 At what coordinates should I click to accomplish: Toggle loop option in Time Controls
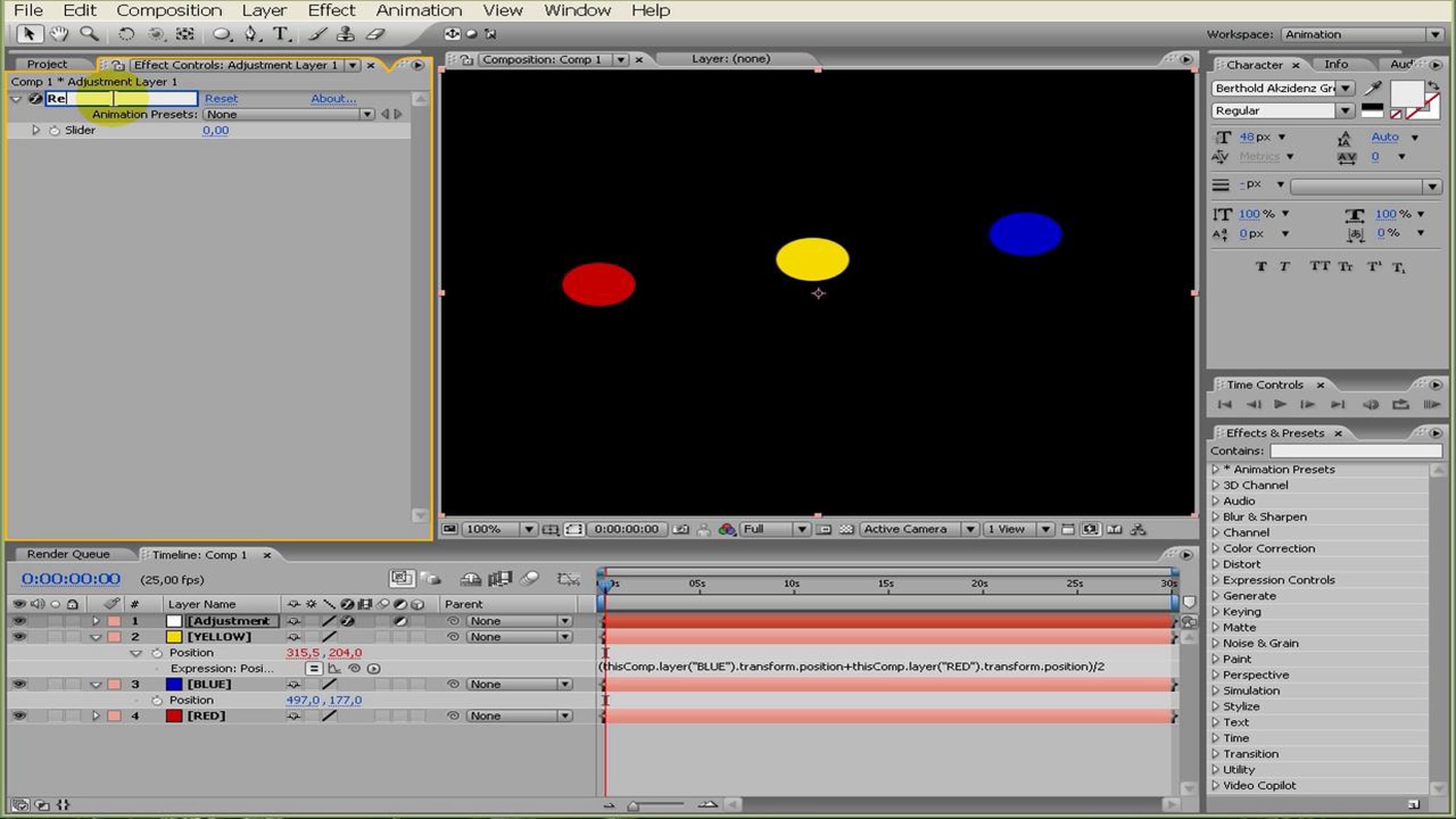click(x=1400, y=404)
